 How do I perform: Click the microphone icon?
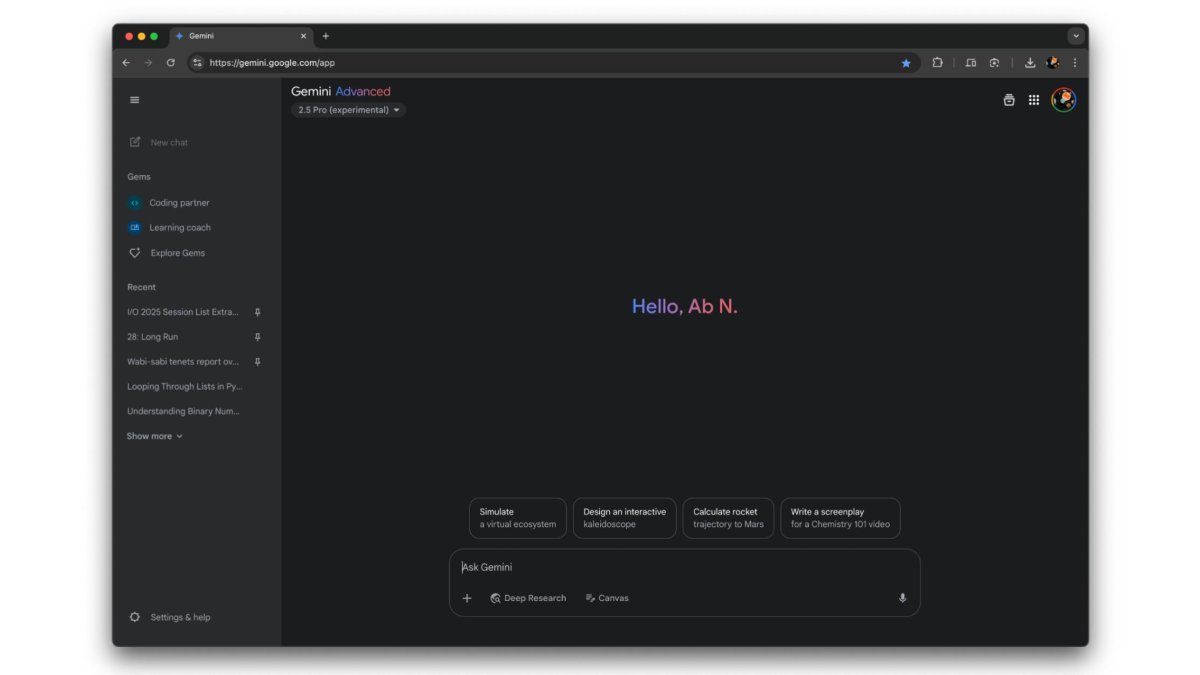pos(902,598)
